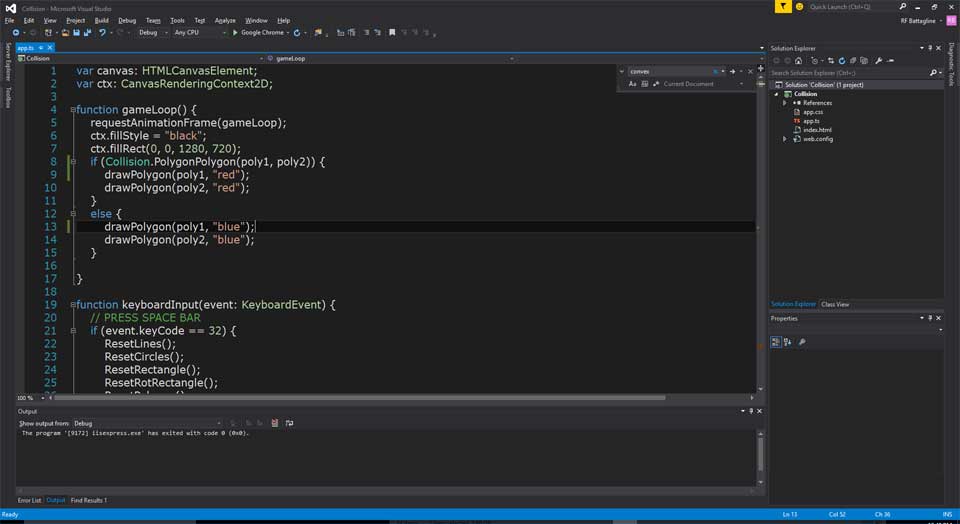This screenshot has width=960, height=524.
Task: Open Solution Explorer Properties wrench icon
Action: [879, 61]
